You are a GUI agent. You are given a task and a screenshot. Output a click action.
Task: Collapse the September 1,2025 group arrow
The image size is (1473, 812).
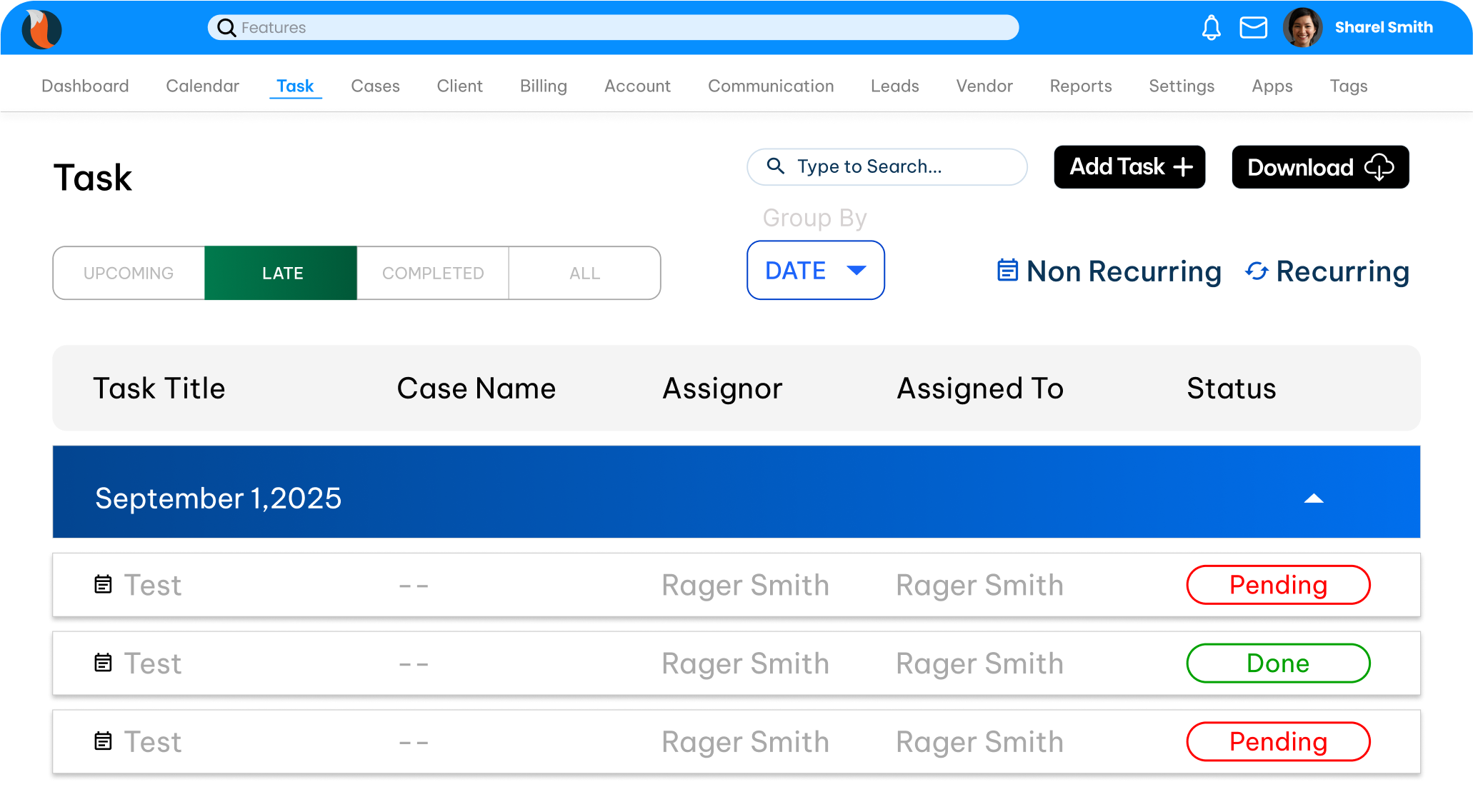pyautogui.click(x=1313, y=498)
